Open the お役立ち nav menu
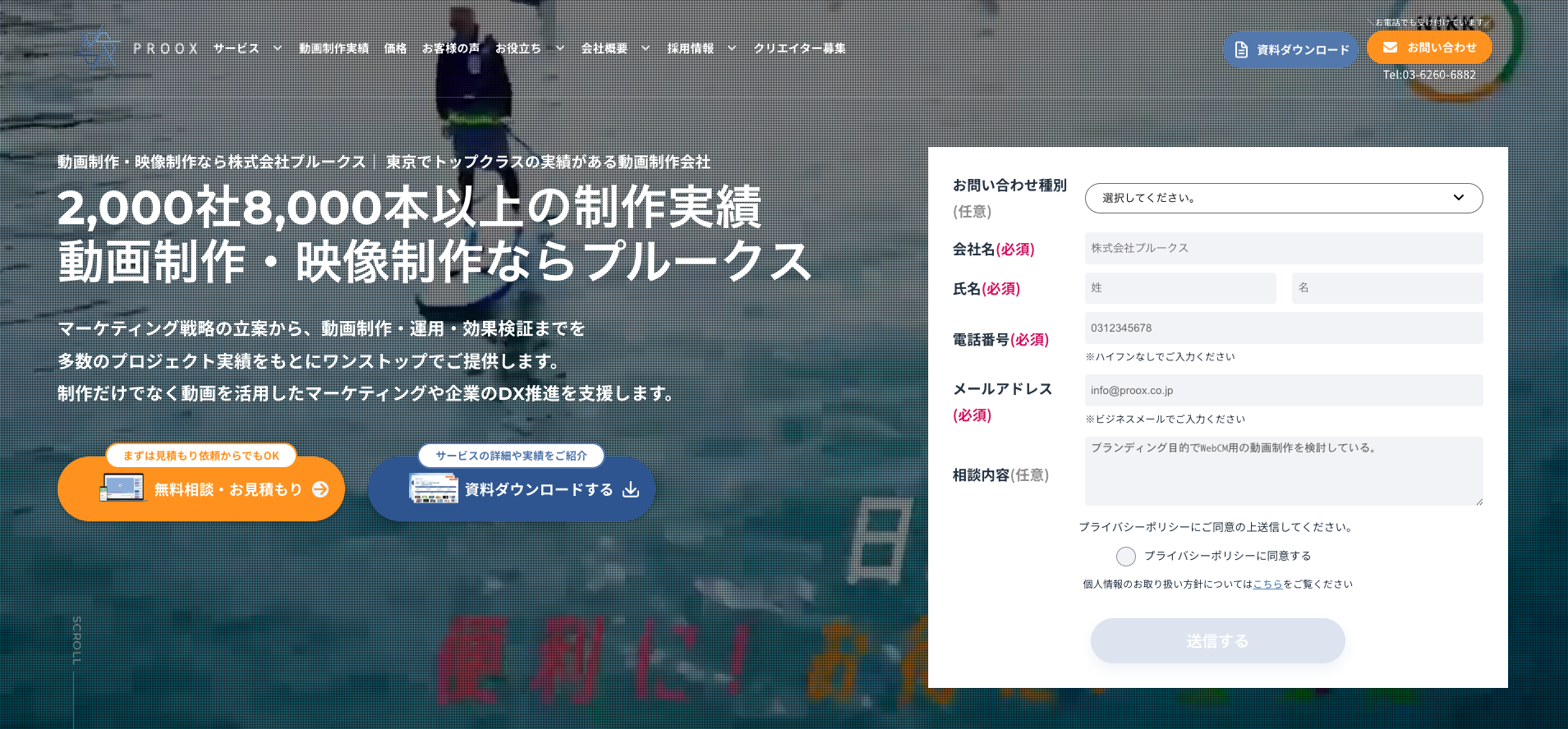 pyautogui.click(x=518, y=48)
